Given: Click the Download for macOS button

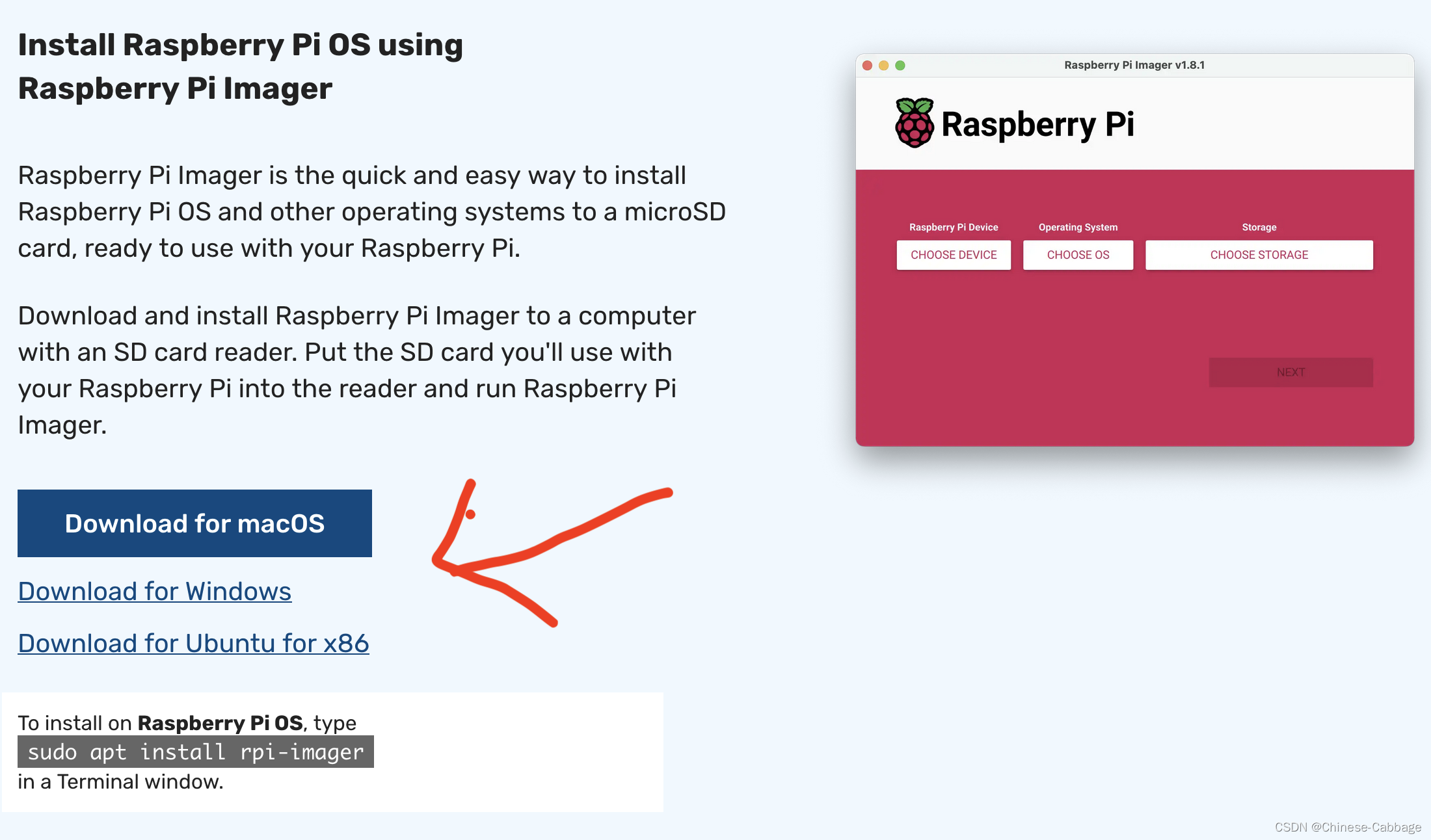Looking at the screenshot, I should [x=194, y=523].
